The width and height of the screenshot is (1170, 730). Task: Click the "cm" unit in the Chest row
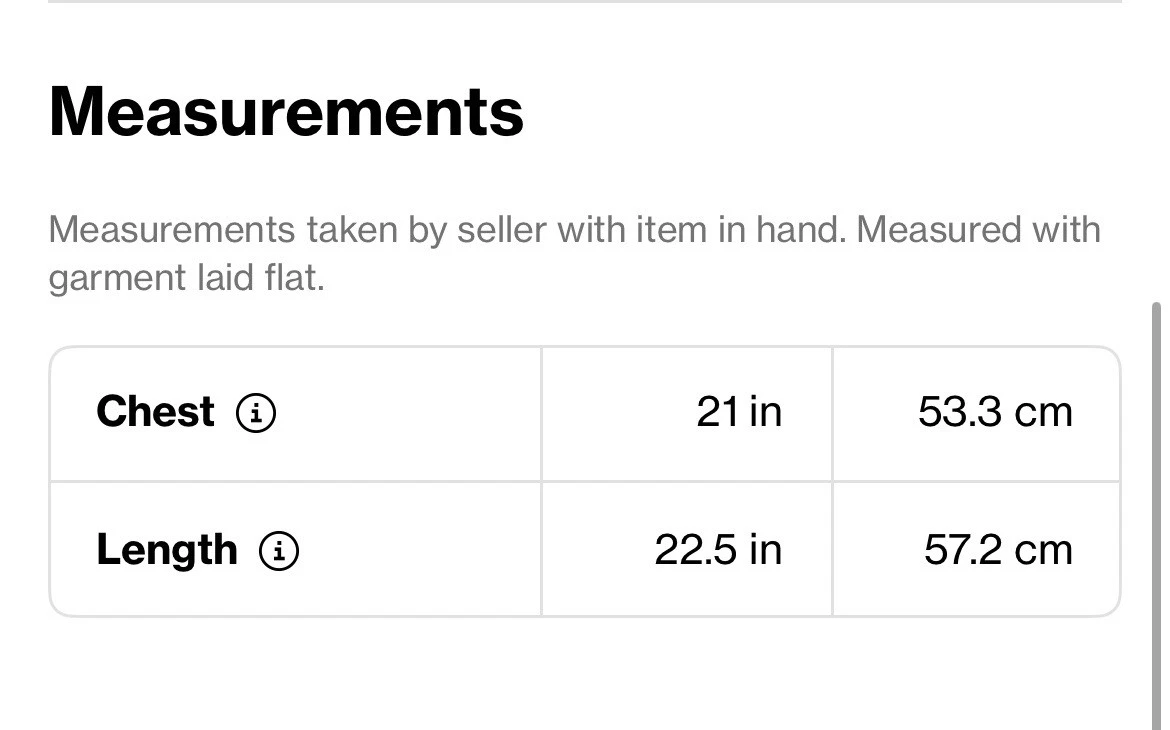point(1046,412)
